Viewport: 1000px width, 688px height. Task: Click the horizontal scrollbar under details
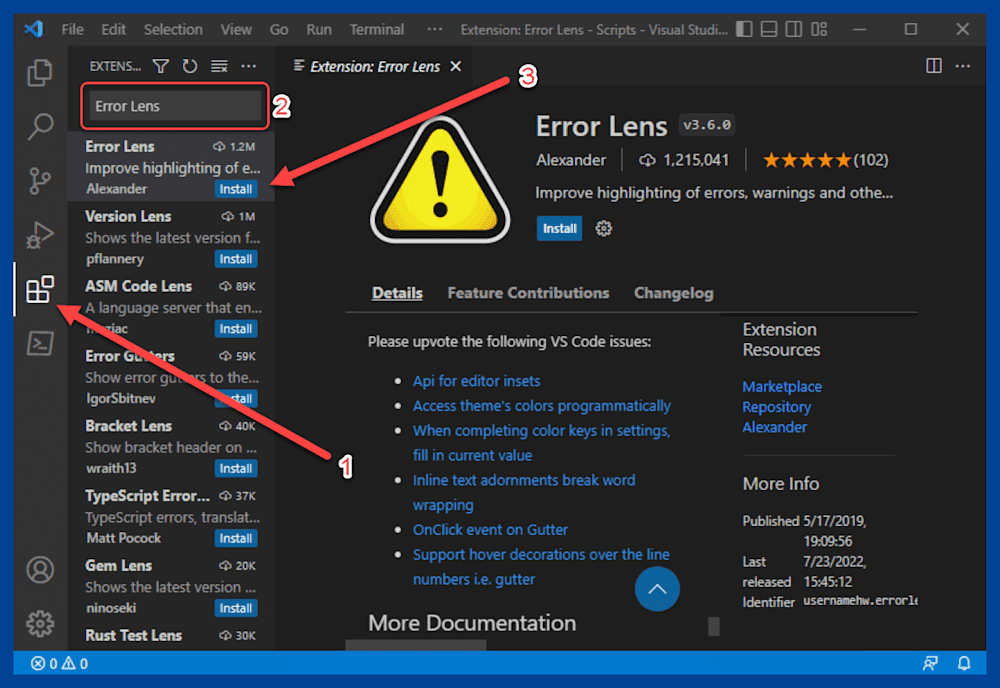tap(416, 645)
